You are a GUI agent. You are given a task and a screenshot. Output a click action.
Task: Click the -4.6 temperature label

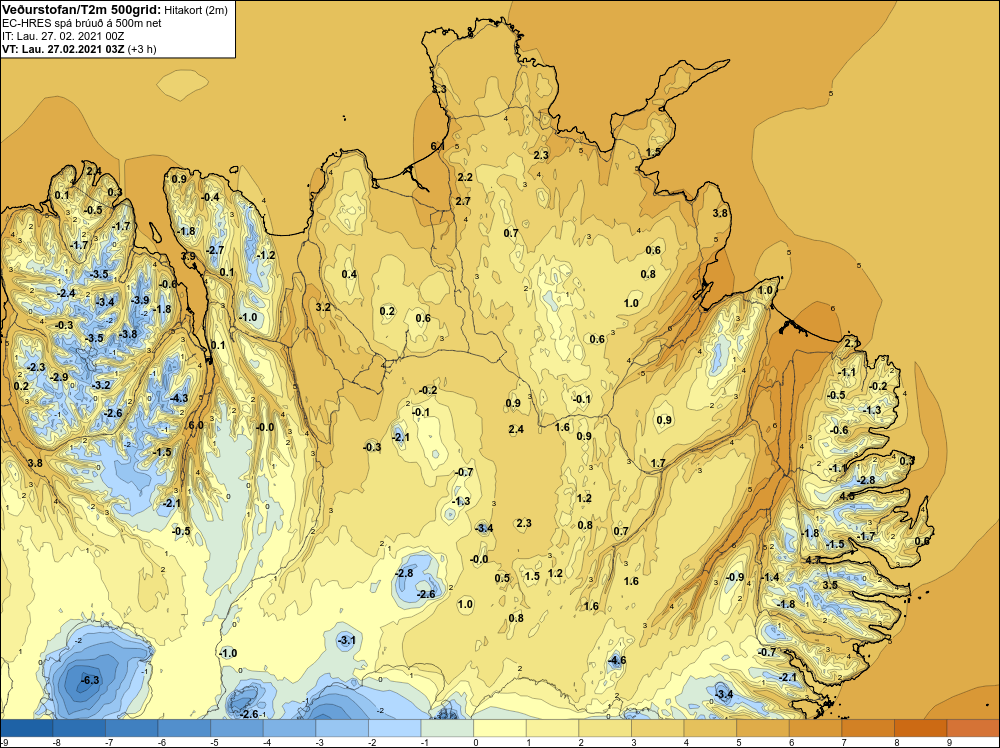tap(616, 660)
